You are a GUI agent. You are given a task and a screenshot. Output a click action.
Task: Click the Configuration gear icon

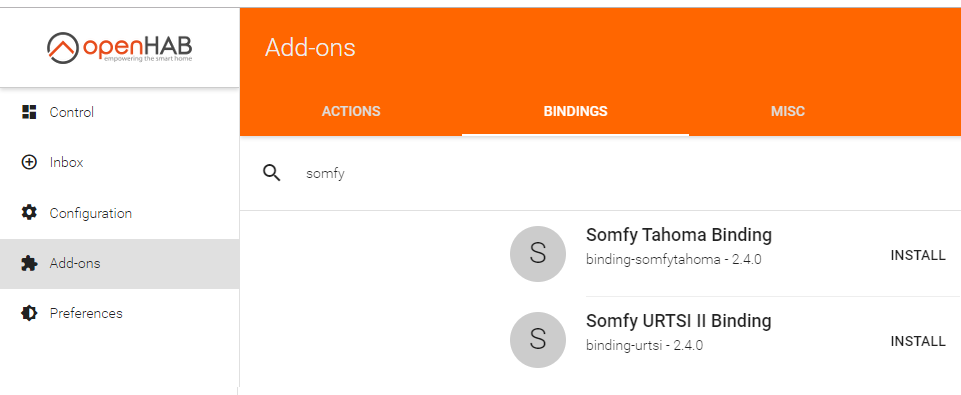click(29, 213)
